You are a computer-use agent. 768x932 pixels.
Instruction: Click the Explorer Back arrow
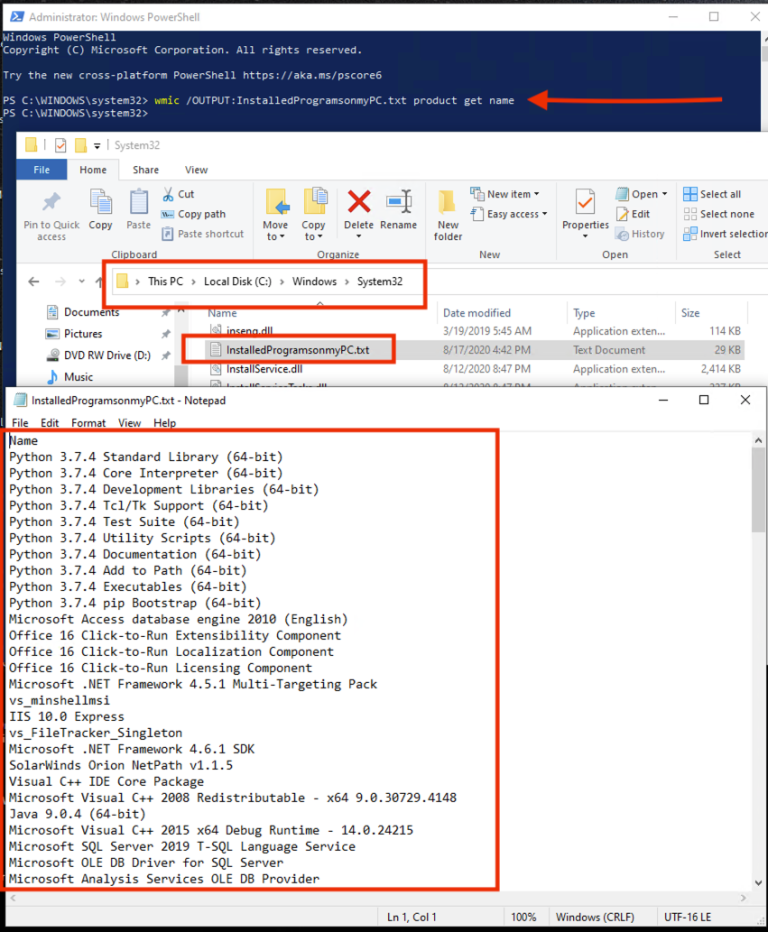click(x=34, y=282)
